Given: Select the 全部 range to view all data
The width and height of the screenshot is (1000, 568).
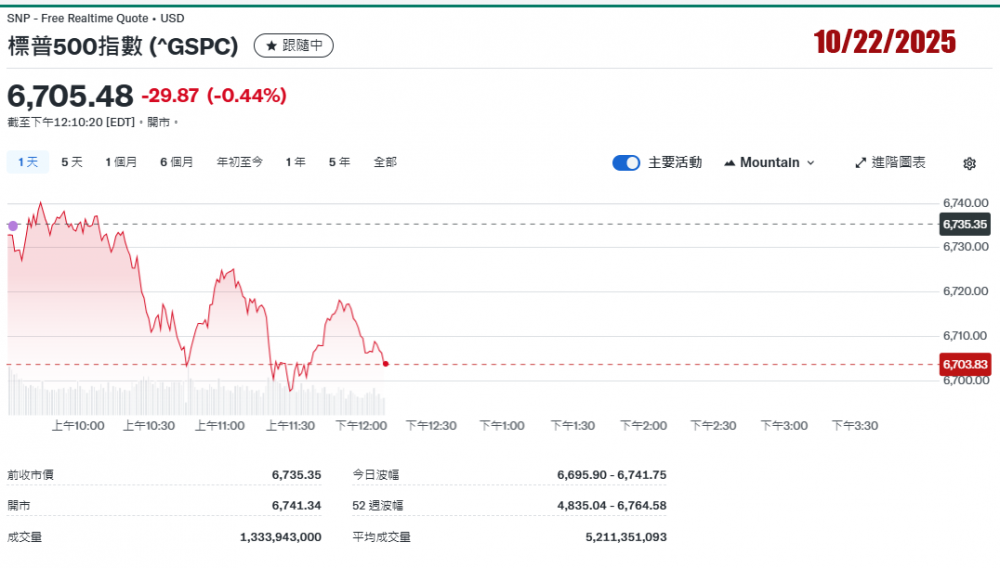Looking at the screenshot, I should [385, 162].
